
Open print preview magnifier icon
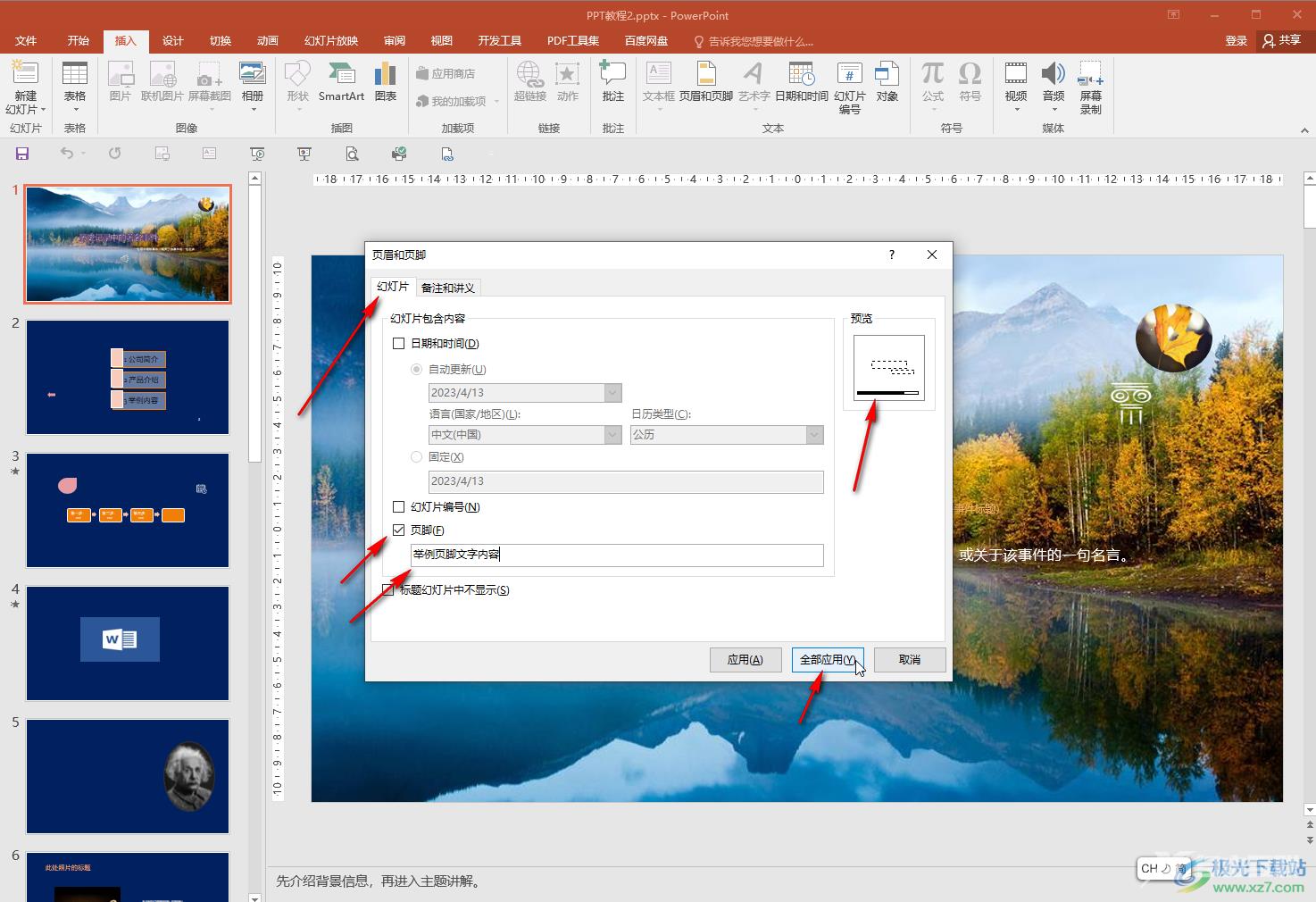coord(352,154)
